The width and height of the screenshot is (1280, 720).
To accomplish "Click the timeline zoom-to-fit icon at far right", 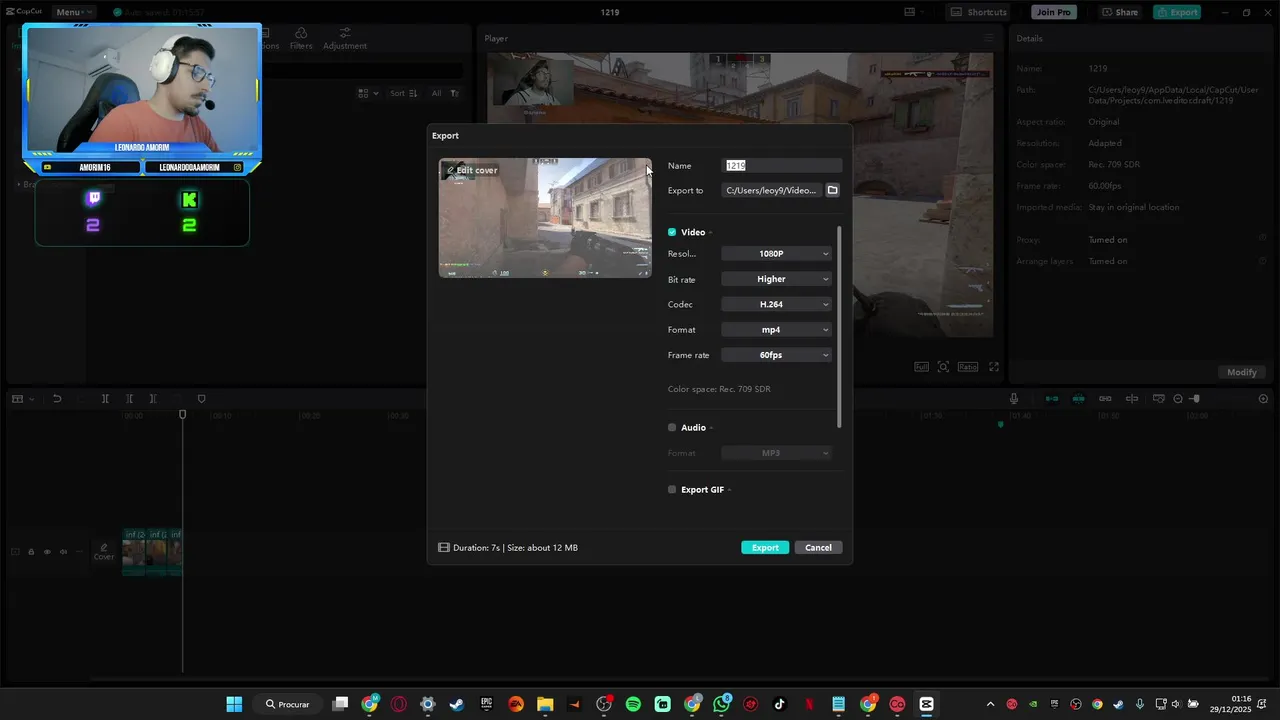I will coord(1263,399).
